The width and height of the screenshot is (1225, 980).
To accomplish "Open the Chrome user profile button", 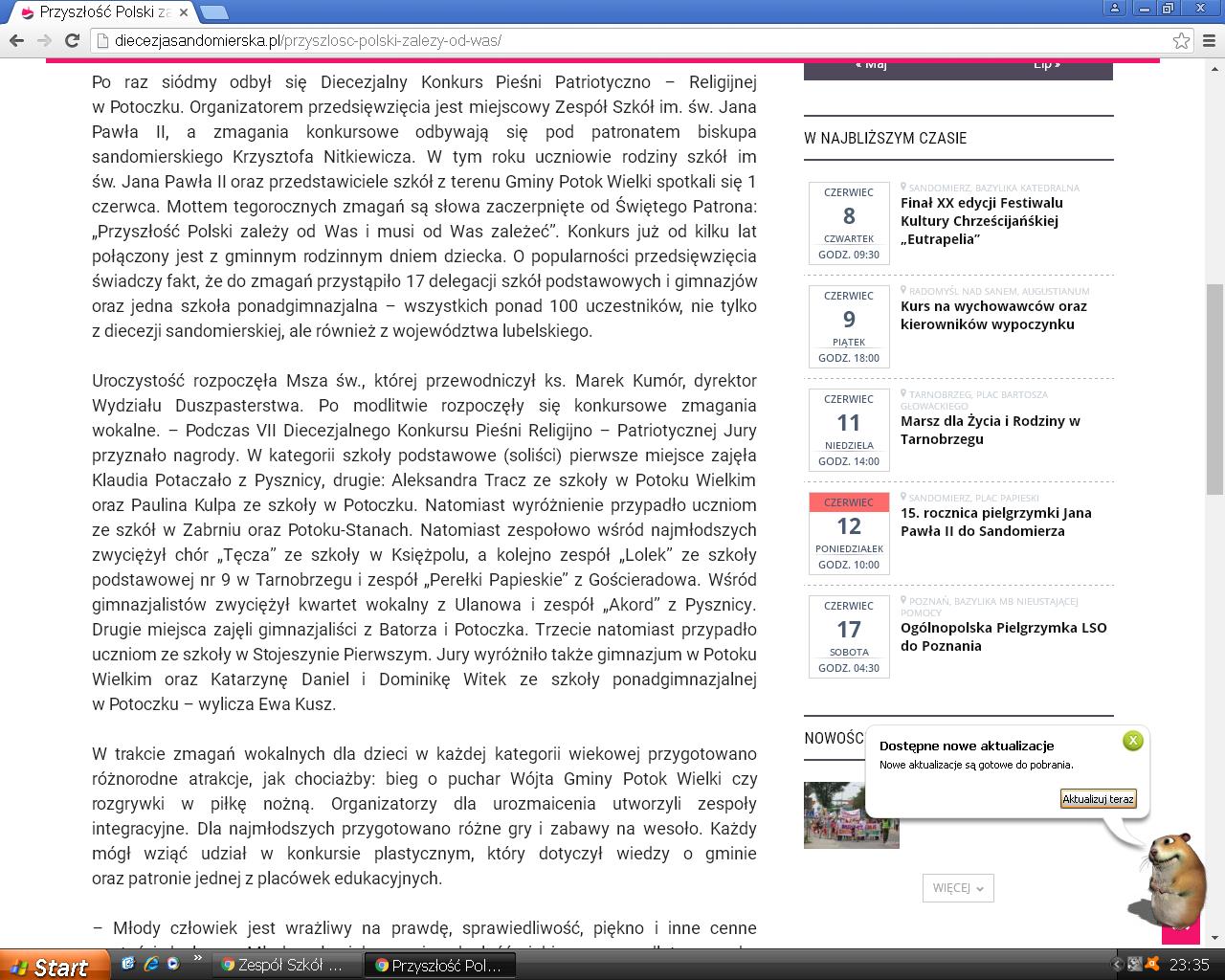I will tap(1114, 9).
